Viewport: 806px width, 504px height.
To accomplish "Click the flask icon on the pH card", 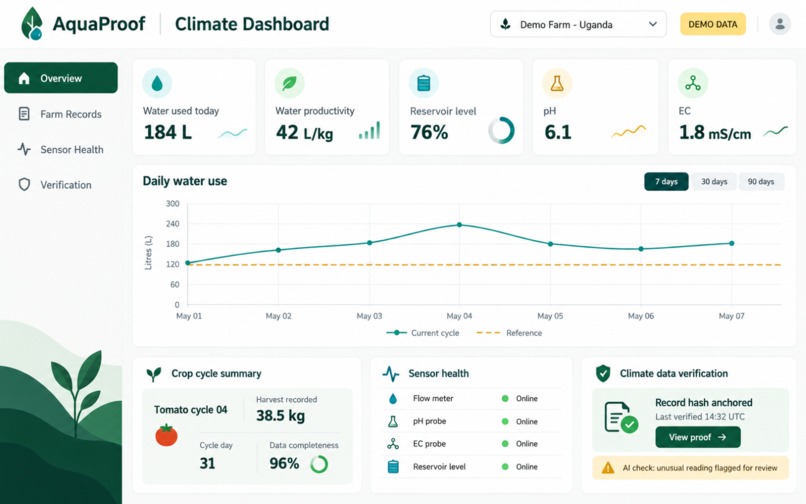I will click(557, 83).
